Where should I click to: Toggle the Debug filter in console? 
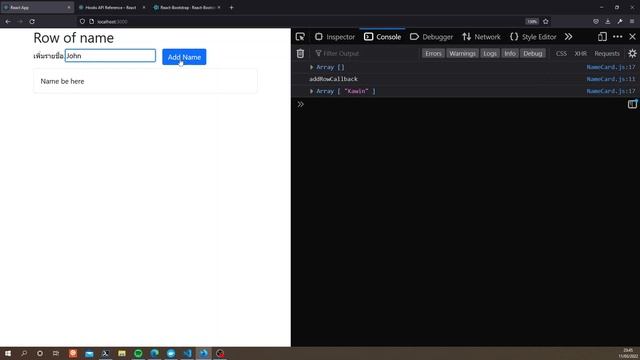(x=533, y=53)
